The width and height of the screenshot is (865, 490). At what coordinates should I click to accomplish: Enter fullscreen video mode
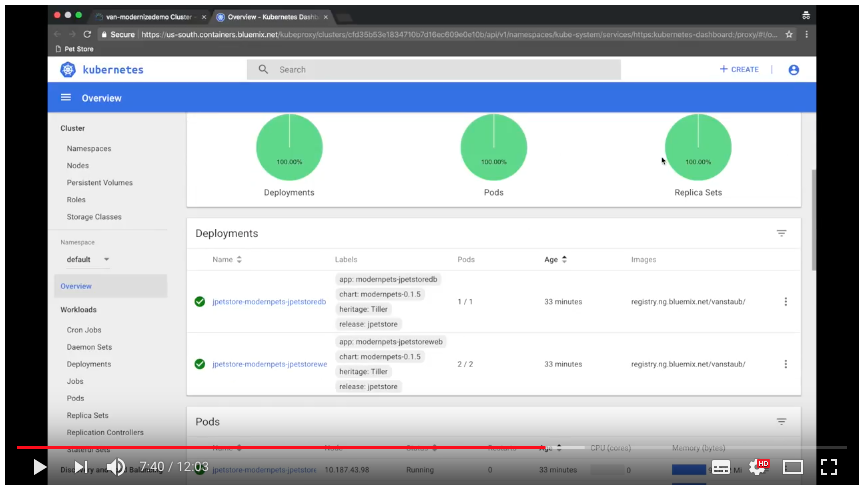[829, 467]
